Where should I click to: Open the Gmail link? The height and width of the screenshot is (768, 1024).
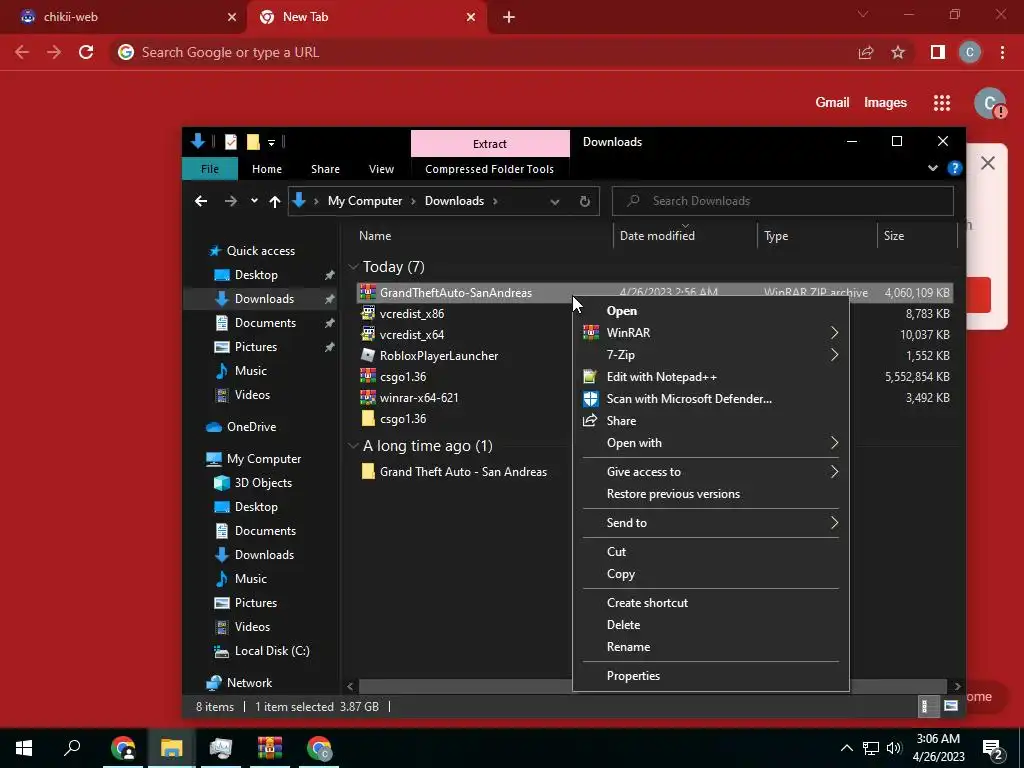pos(832,103)
